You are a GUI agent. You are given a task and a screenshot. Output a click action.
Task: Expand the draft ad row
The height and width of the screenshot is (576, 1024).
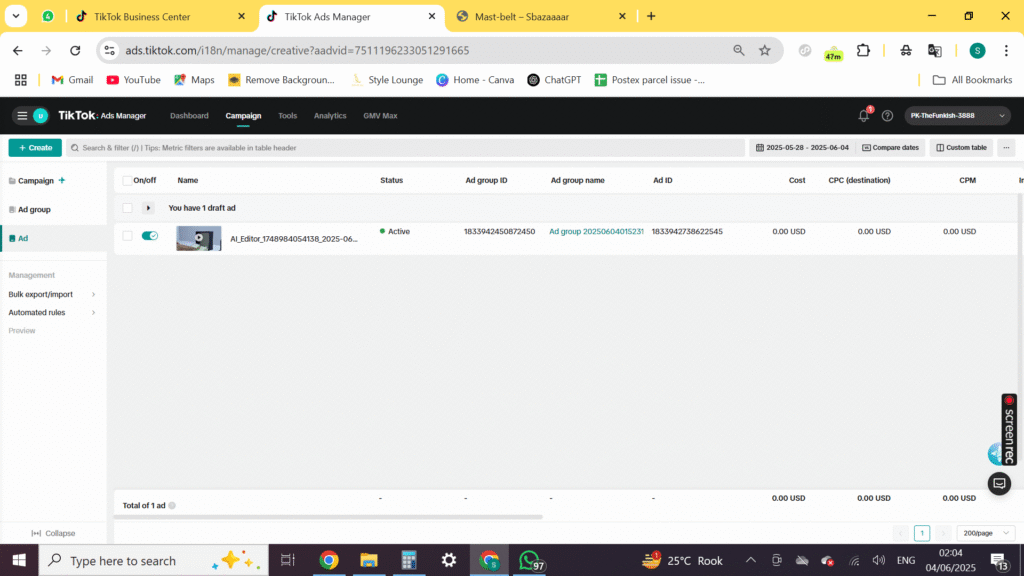click(x=149, y=208)
